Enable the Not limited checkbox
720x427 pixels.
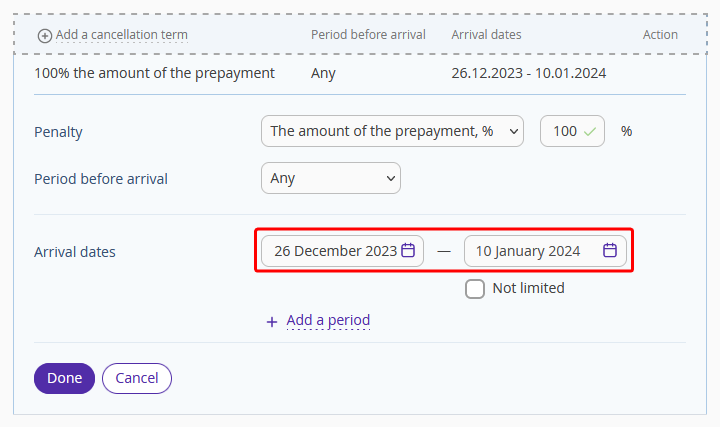pyautogui.click(x=475, y=289)
